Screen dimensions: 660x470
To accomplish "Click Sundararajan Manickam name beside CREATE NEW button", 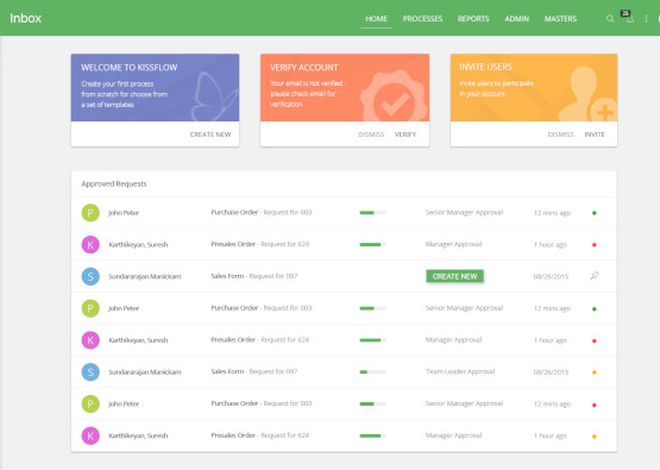I will click(x=145, y=276).
